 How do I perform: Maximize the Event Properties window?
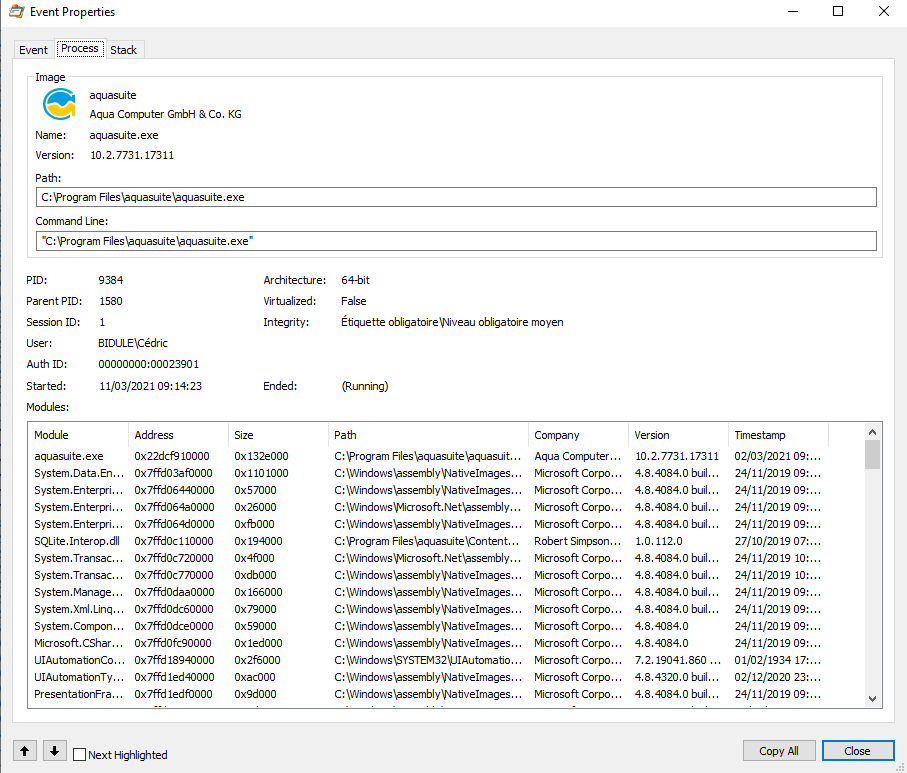point(838,12)
